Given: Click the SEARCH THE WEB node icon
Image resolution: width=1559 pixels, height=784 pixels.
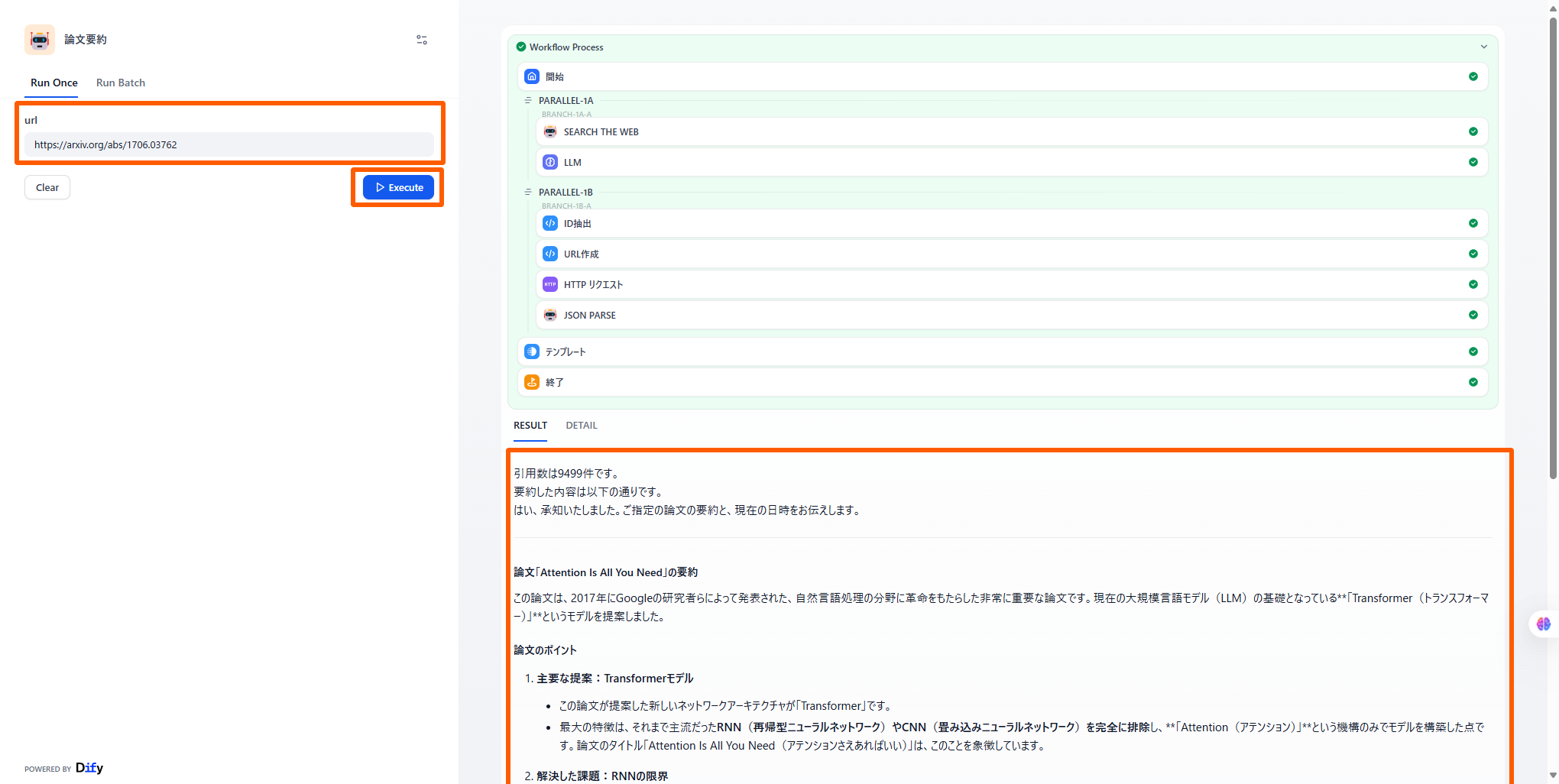Looking at the screenshot, I should [x=550, y=131].
